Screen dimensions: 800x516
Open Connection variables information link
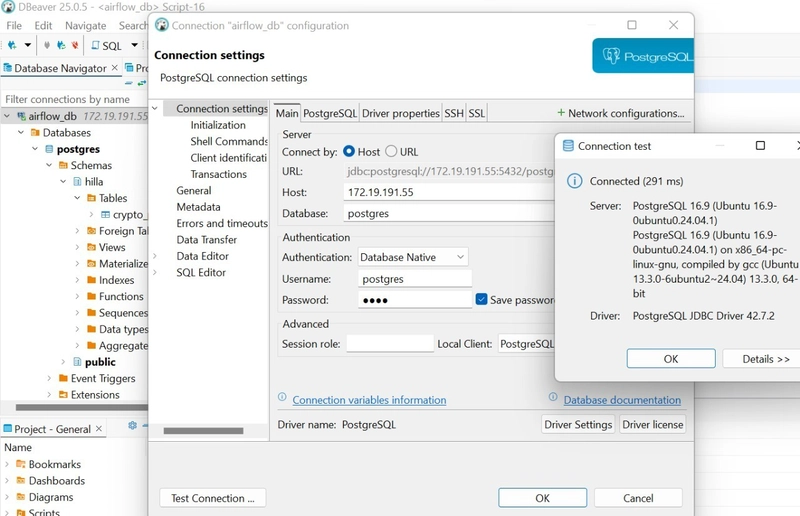click(369, 400)
